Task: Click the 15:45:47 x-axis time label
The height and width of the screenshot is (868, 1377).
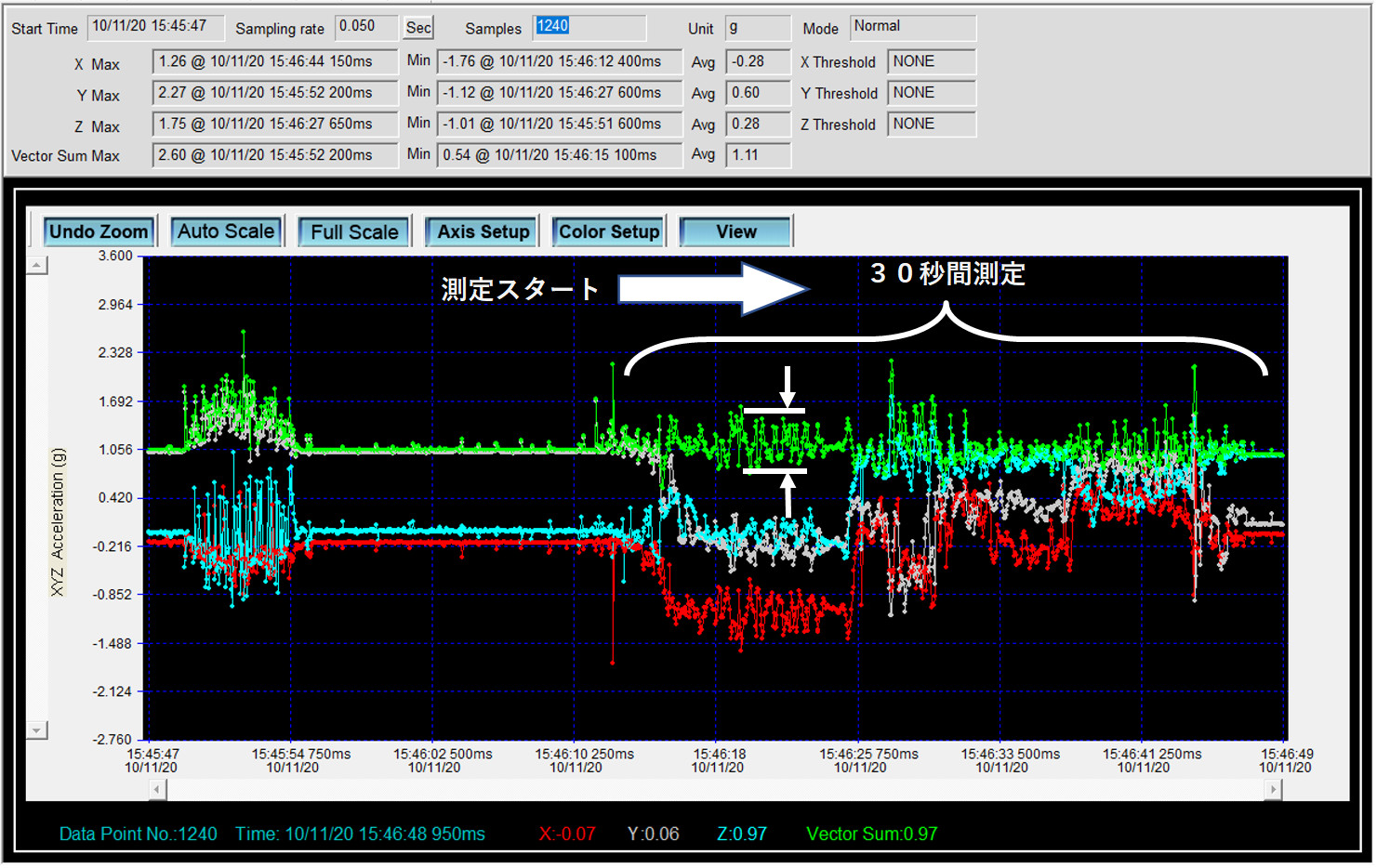Action: coord(152,754)
